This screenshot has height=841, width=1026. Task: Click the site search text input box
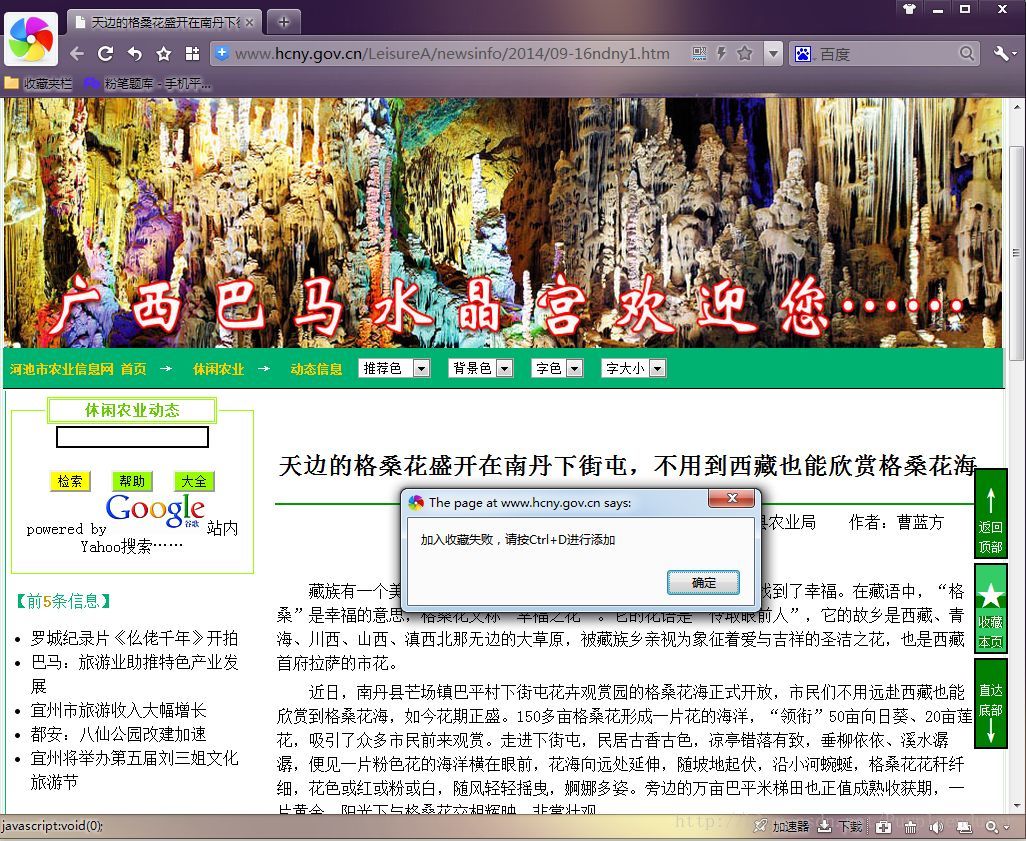(x=132, y=437)
